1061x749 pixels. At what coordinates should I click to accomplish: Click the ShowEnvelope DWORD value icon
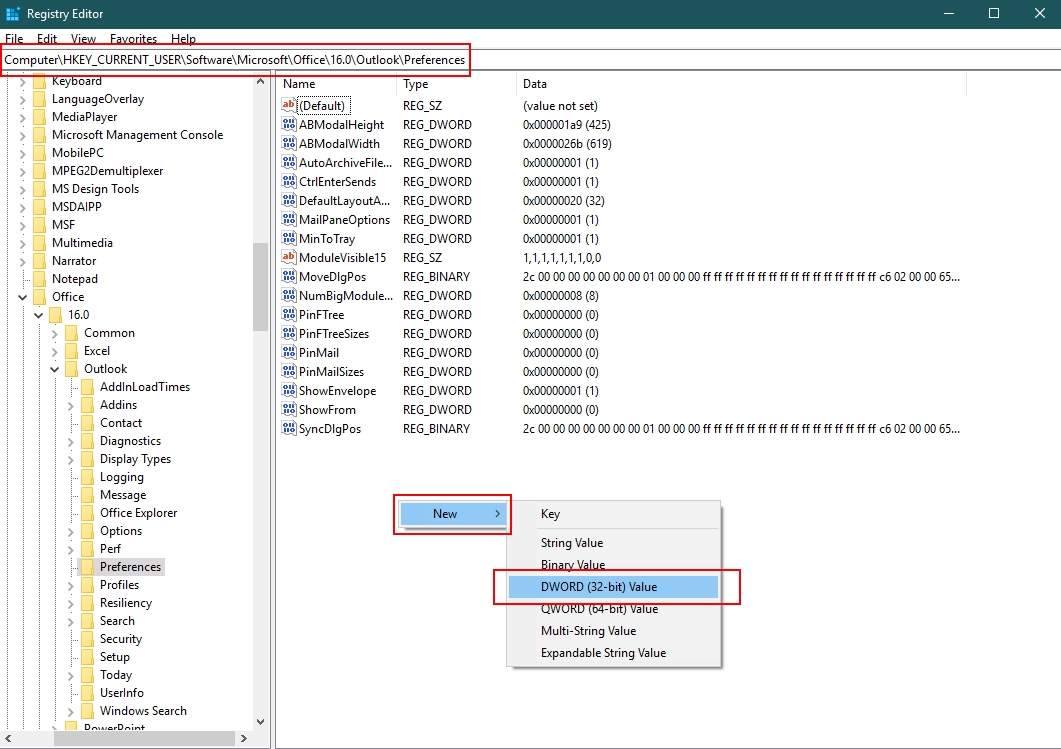(289, 391)
